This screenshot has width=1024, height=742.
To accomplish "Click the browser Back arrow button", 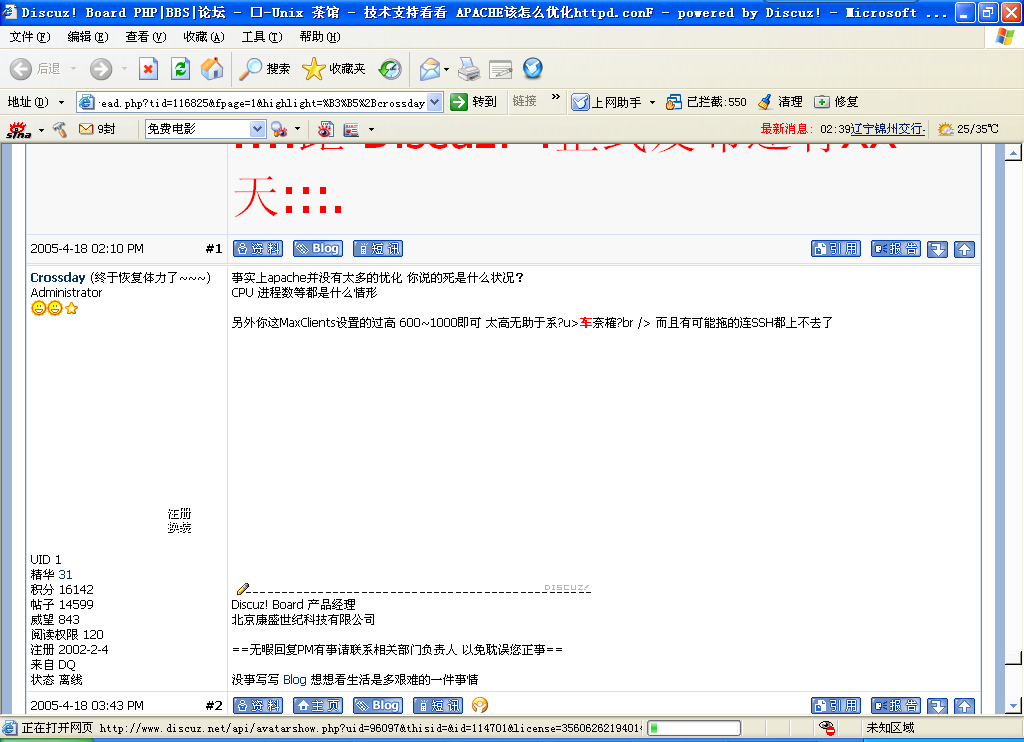I will (x=21, y=69).
